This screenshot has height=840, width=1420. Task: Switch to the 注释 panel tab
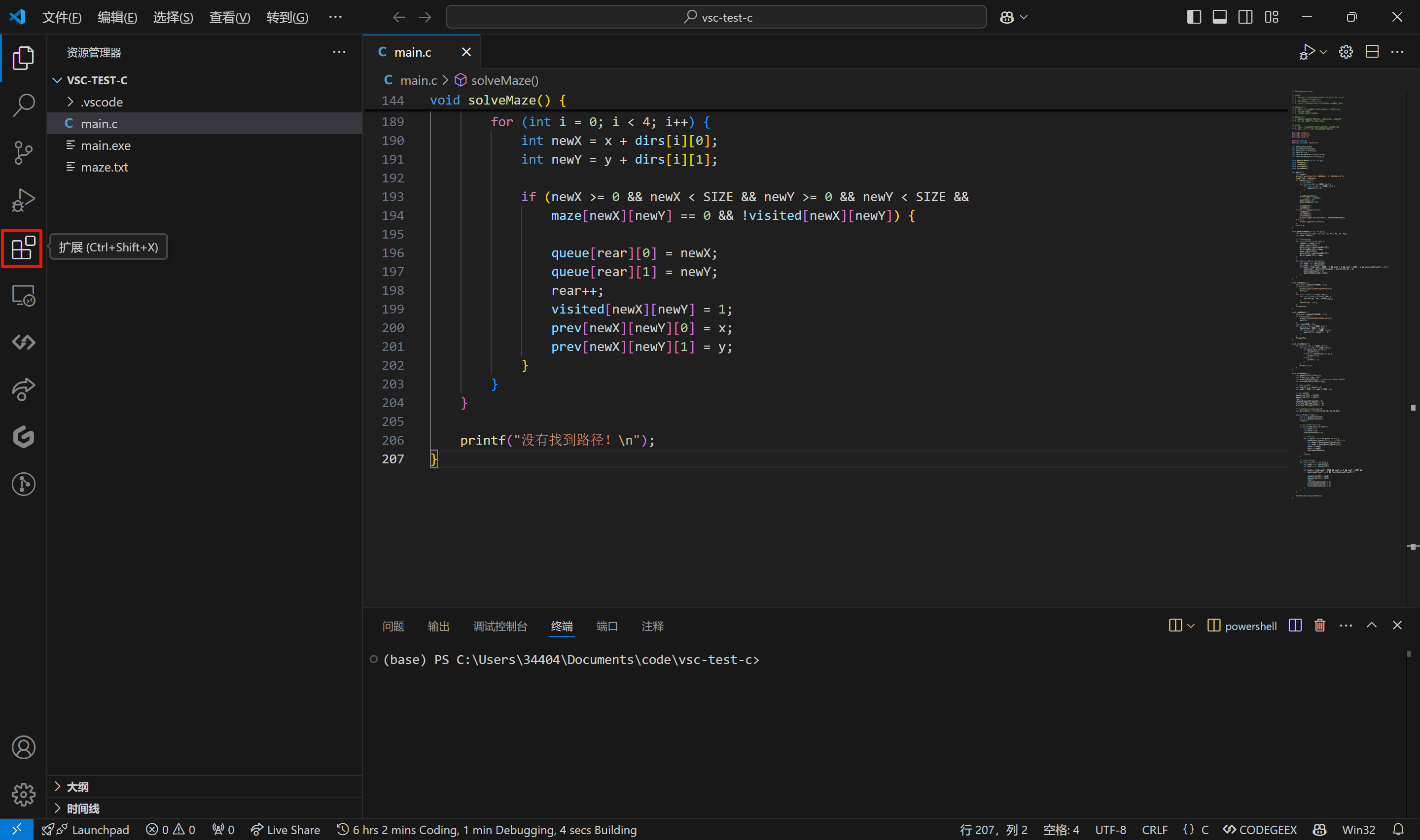652,626
